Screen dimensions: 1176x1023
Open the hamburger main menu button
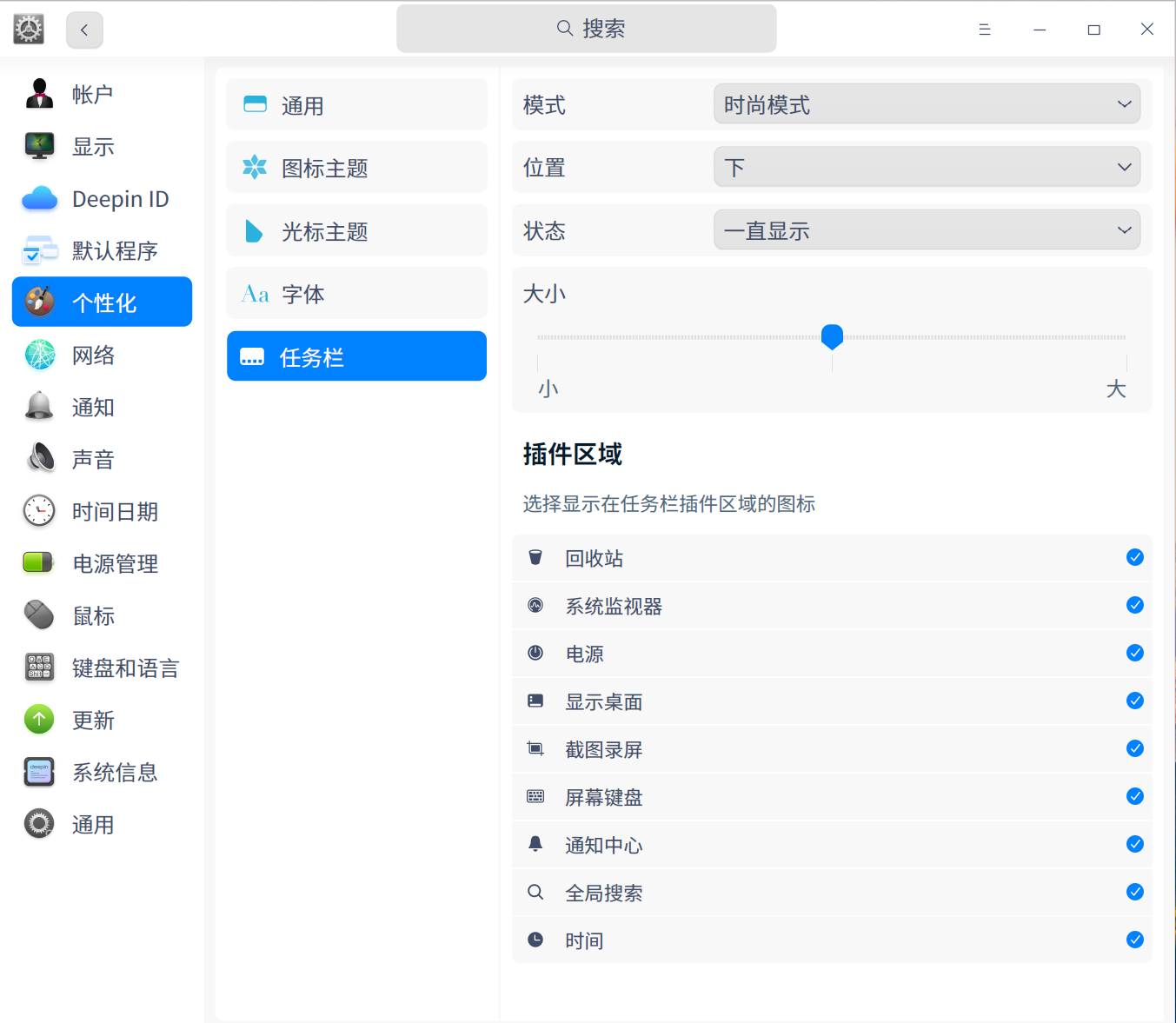tap(984, 30)
